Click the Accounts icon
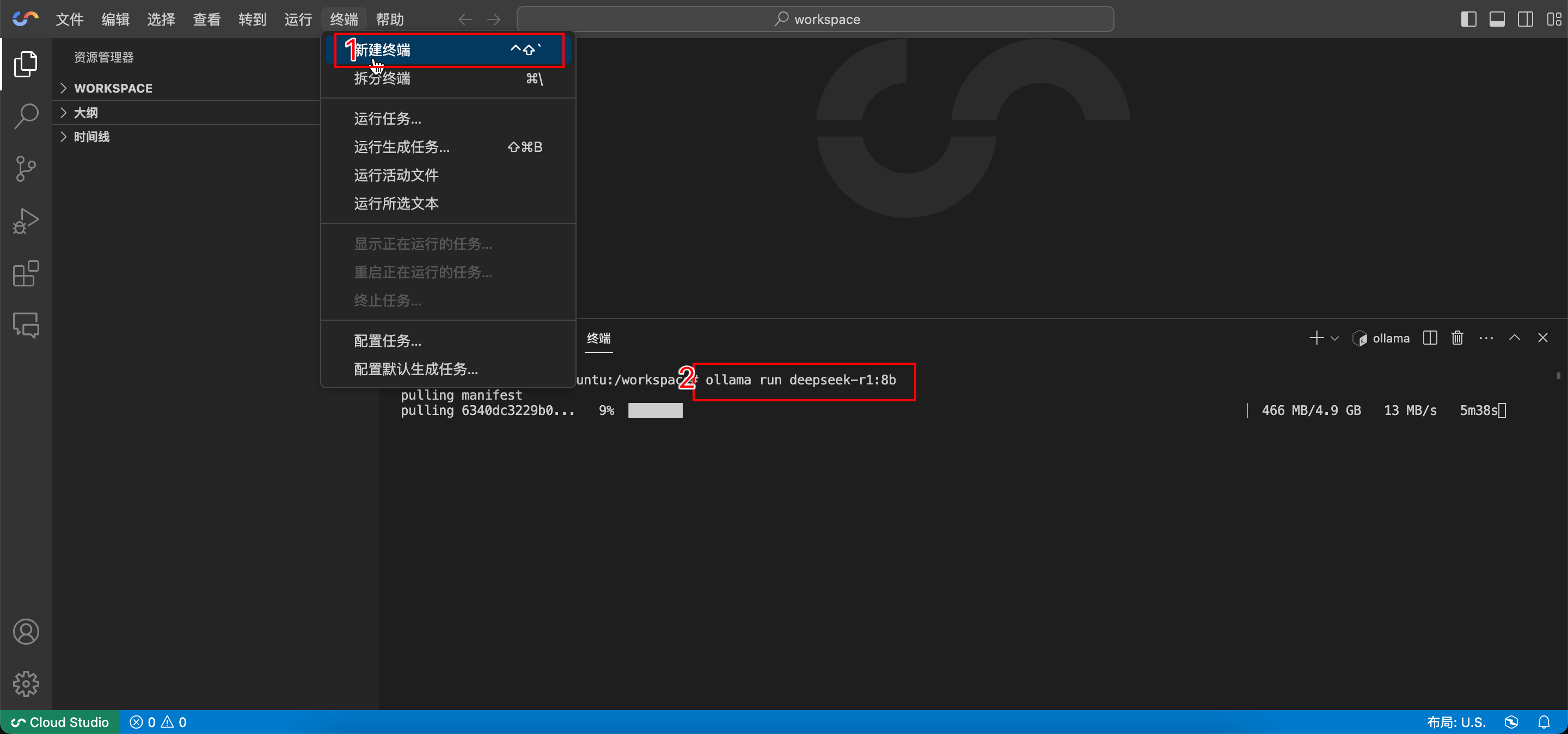 [x=26, y=632]
